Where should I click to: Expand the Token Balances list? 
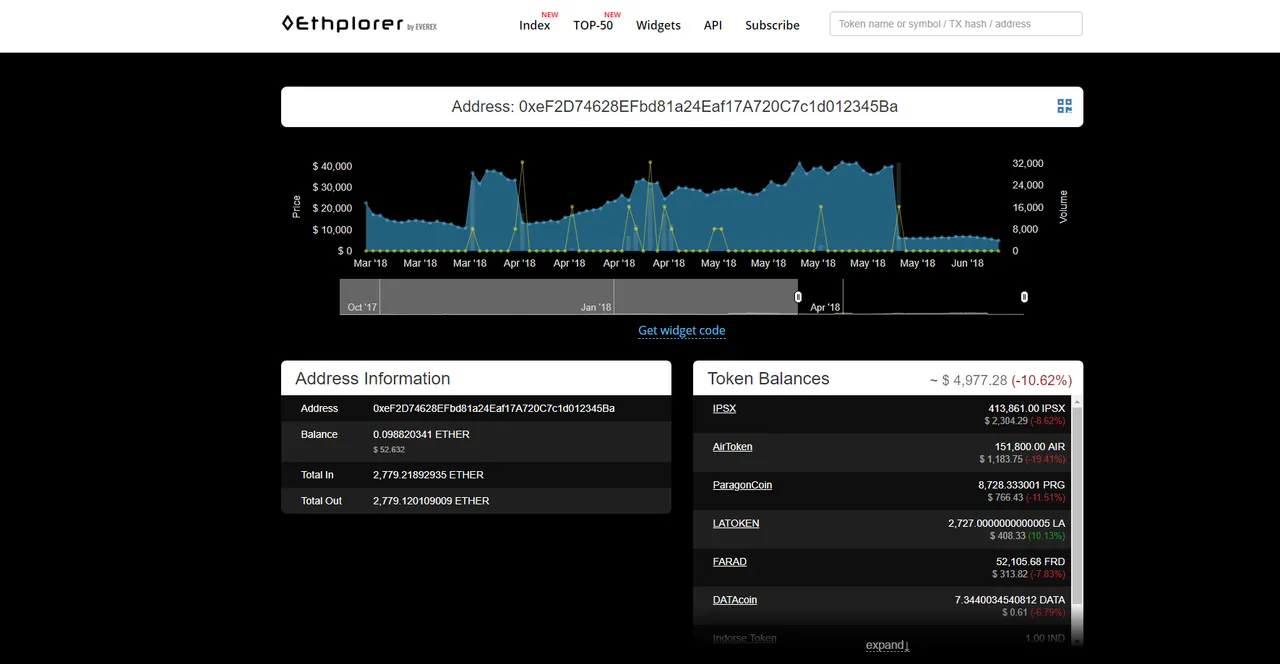coord(887,645)
